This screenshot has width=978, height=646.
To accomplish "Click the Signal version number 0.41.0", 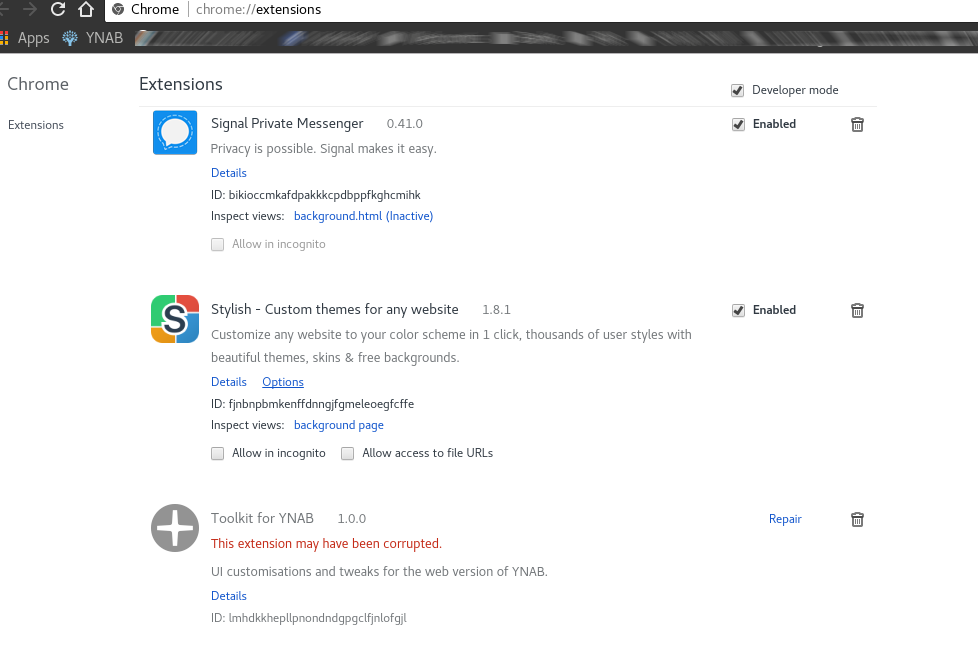I will pos(405,123).
